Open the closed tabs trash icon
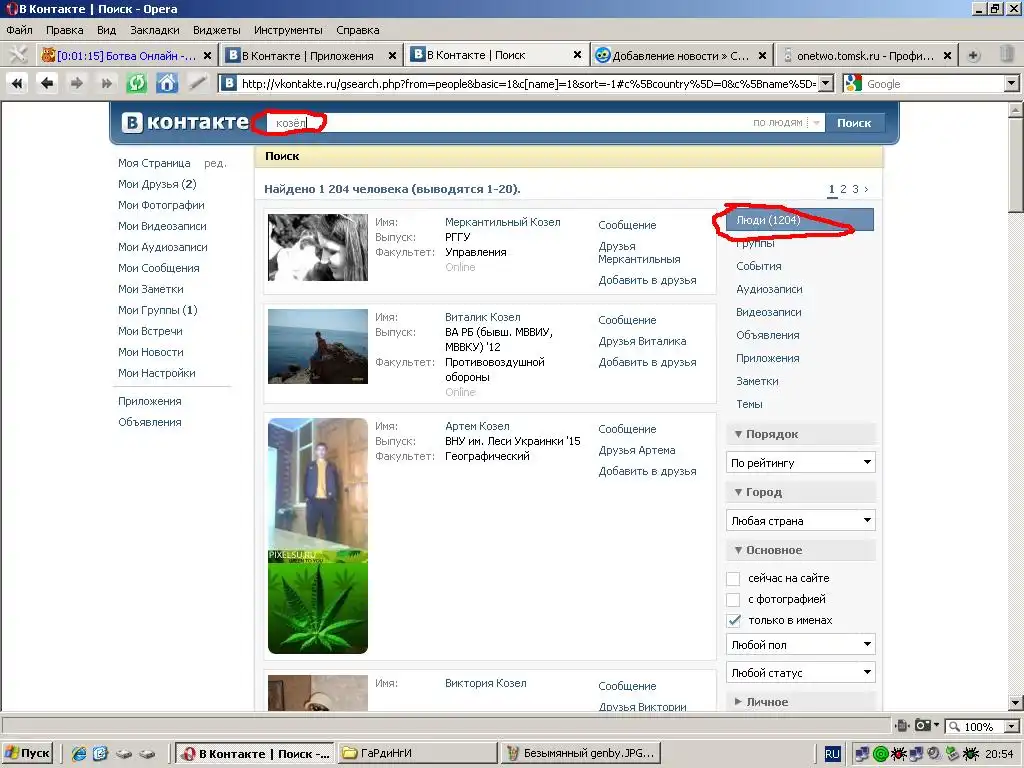The height and width of the screenshot is (768, 1024). tap(1008, 56)
